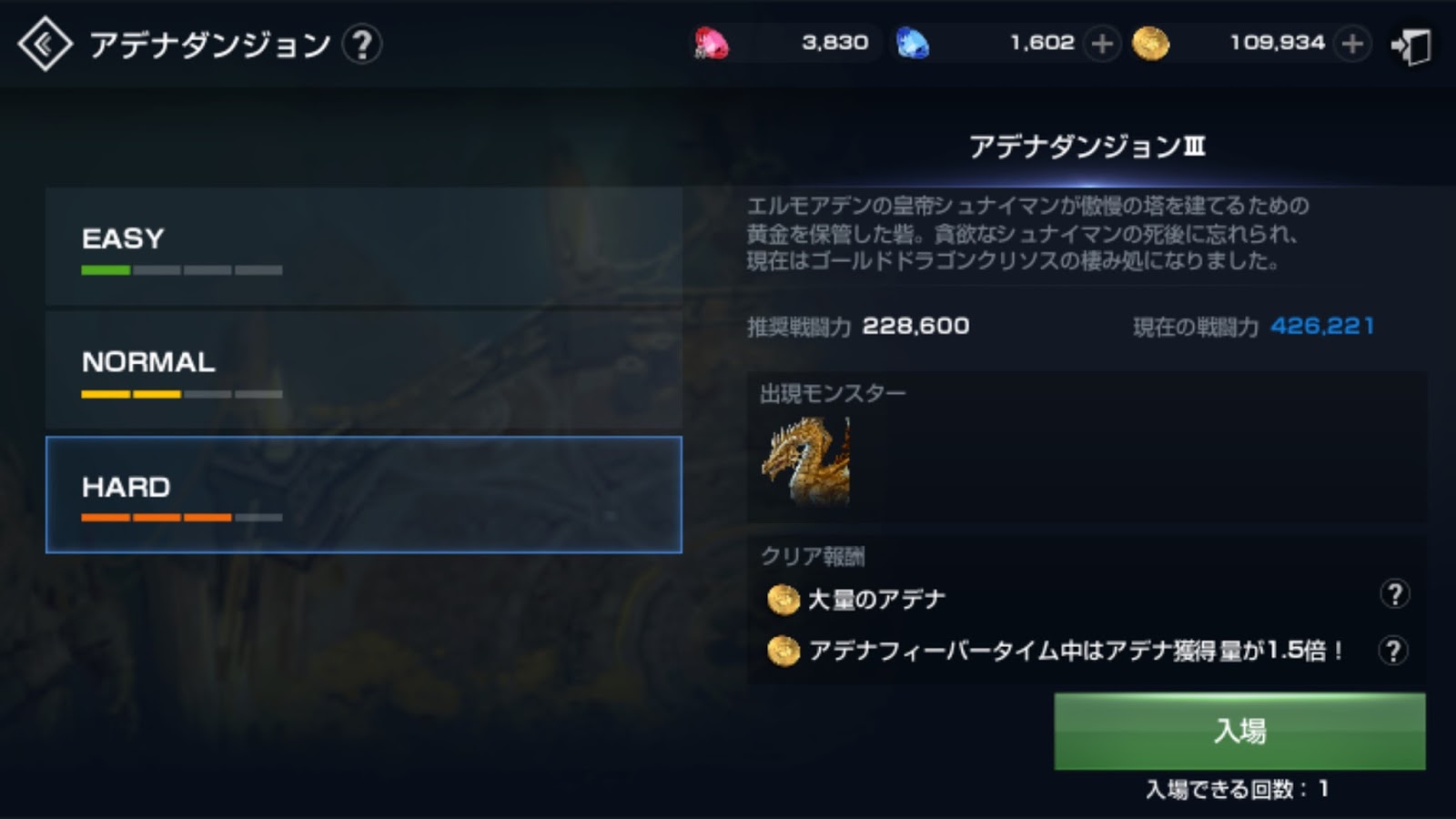
Task: Add Adena with plus button
Action: pos(1353,43)
